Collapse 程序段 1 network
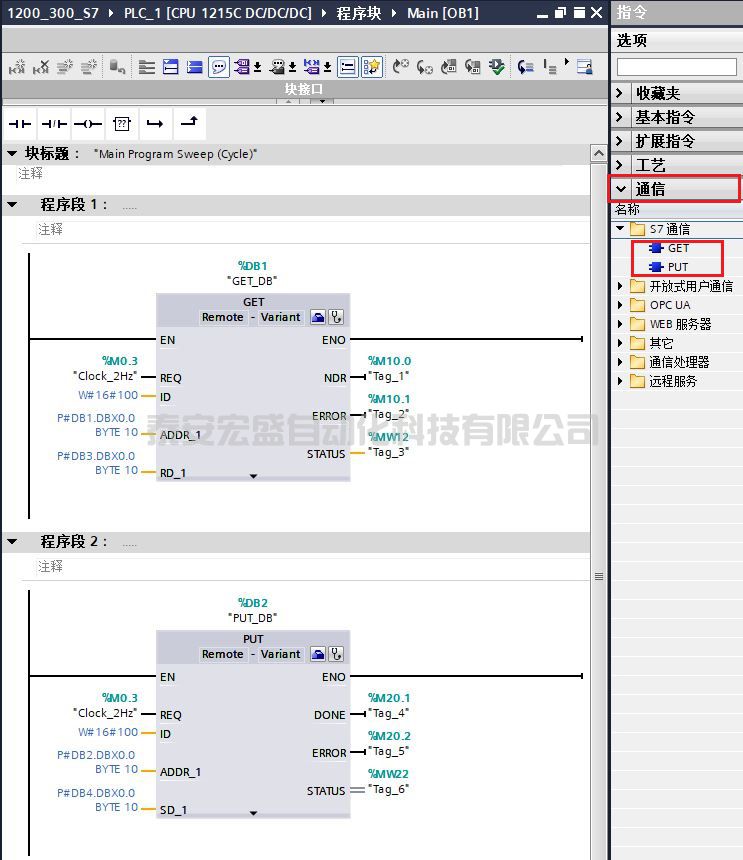This screenshot has height=860, width=743. 12,204
